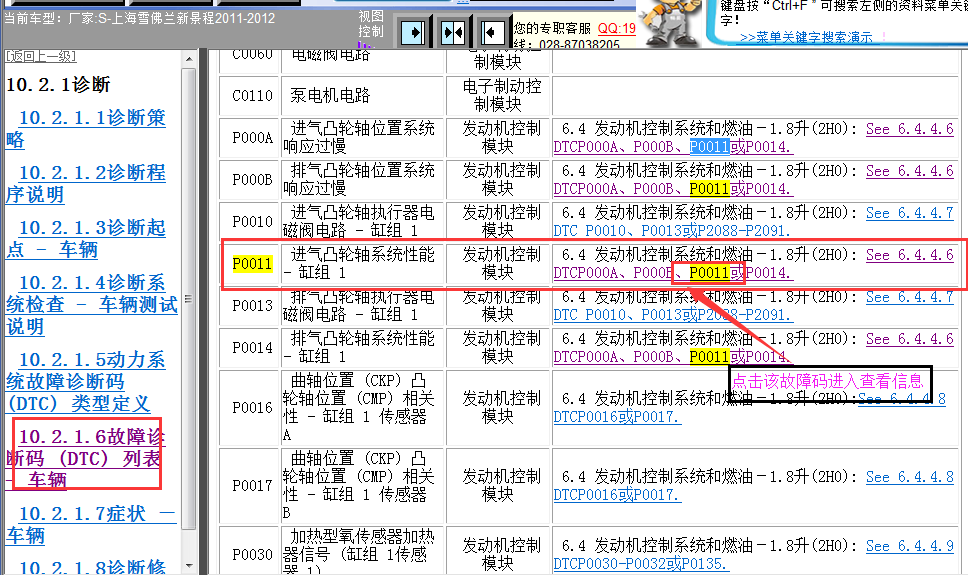Open 10.2.1.5动力系统故障诊断码类型定义
The height and width of the screenshot is (575, 968).
coord(86,381)
